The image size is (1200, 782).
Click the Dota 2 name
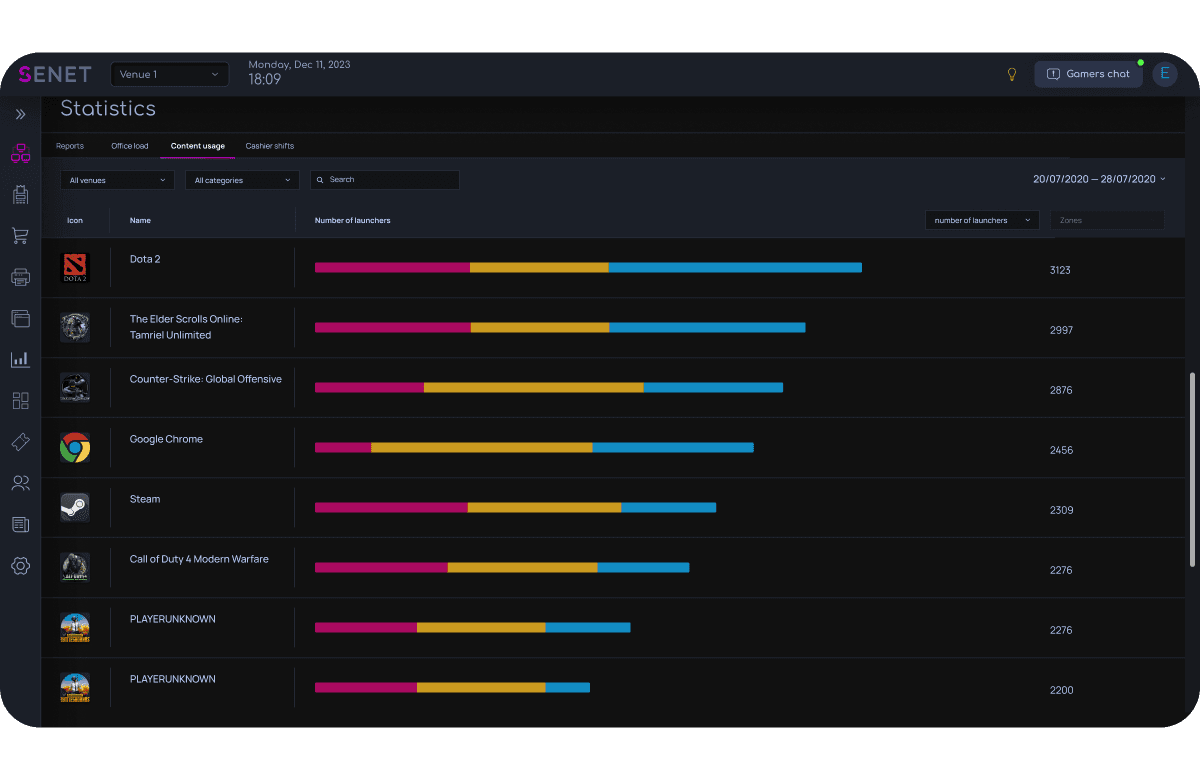145,259
